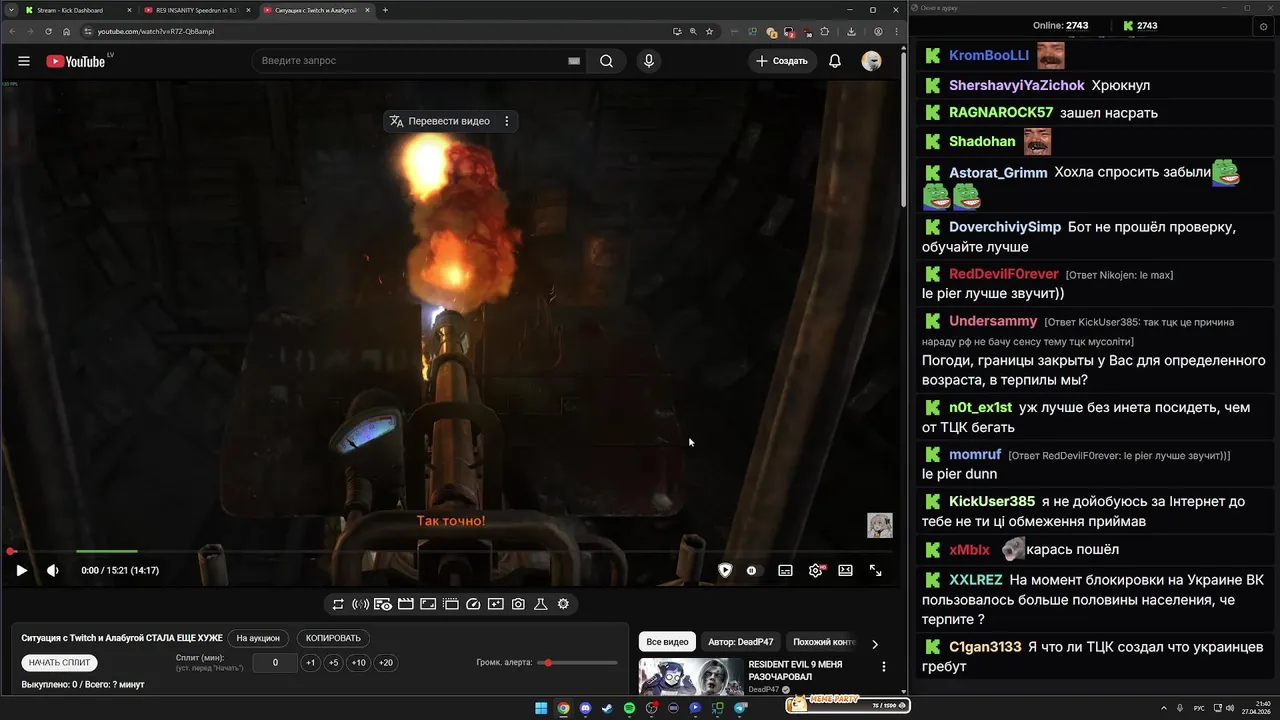Click the YouTube search magnifier button
This screenshot has height=720, width=1280.
[606, 61]
